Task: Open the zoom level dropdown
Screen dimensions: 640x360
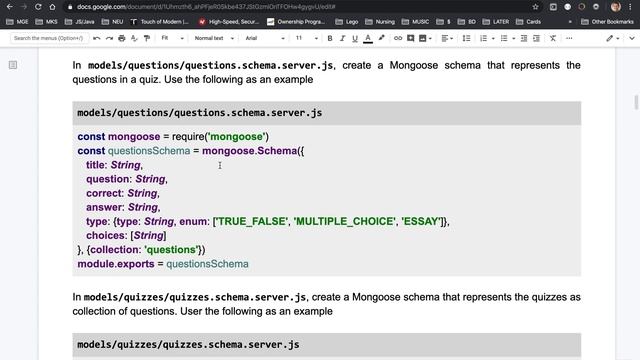Action: 172,38
